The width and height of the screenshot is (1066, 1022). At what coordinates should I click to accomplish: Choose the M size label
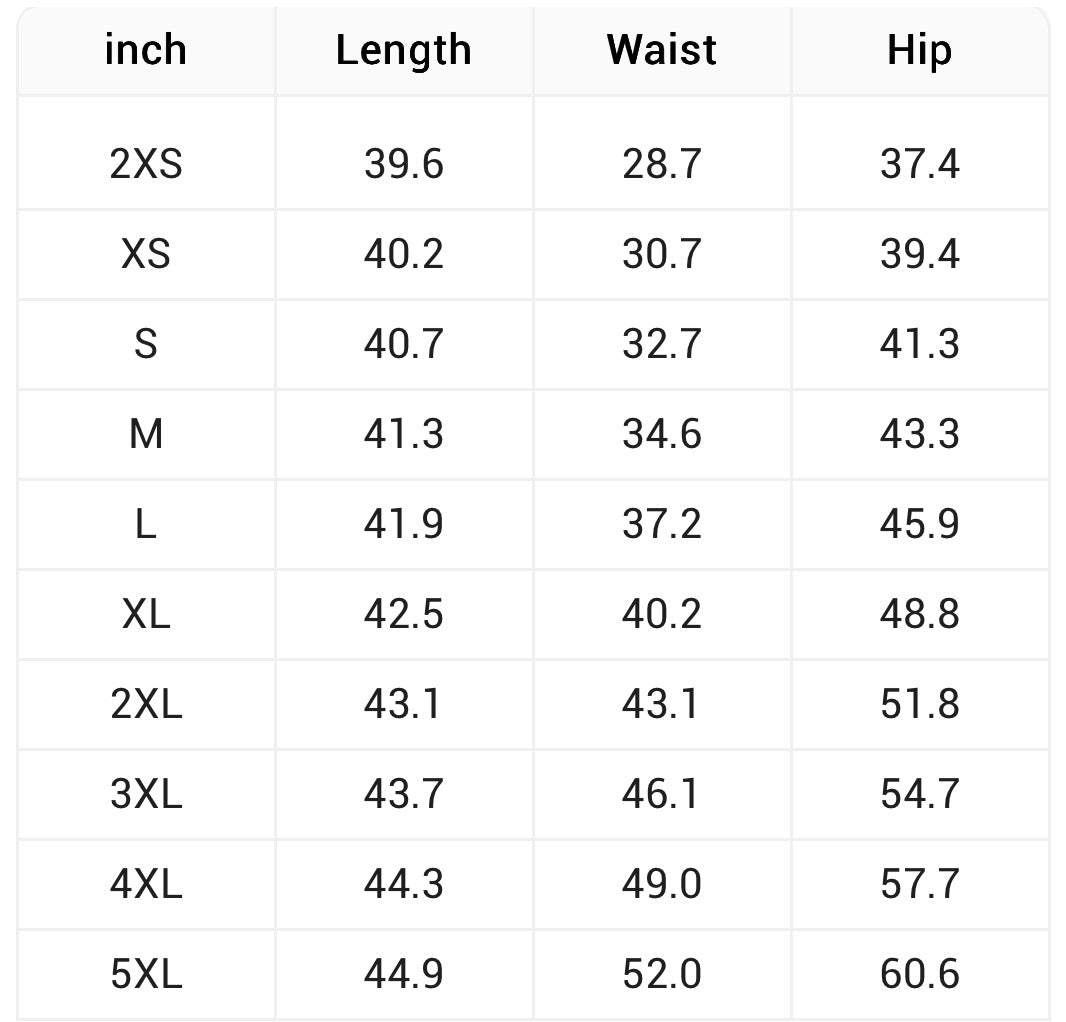146,434
